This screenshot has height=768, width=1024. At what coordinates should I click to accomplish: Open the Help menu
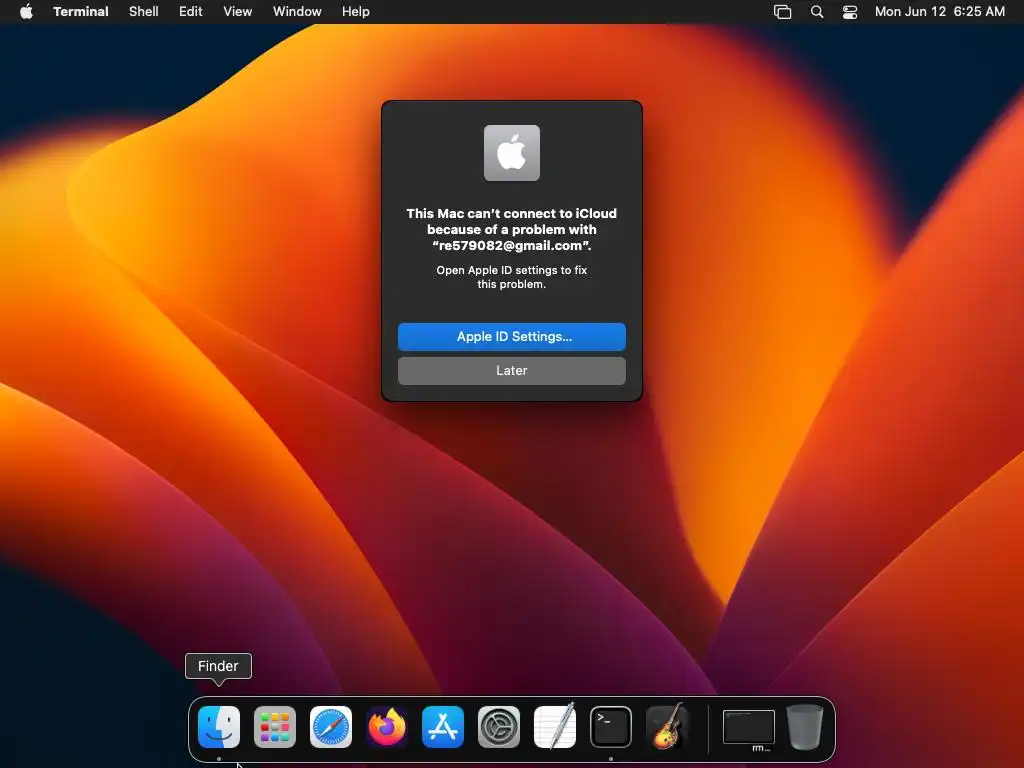(x=356, y=12)
